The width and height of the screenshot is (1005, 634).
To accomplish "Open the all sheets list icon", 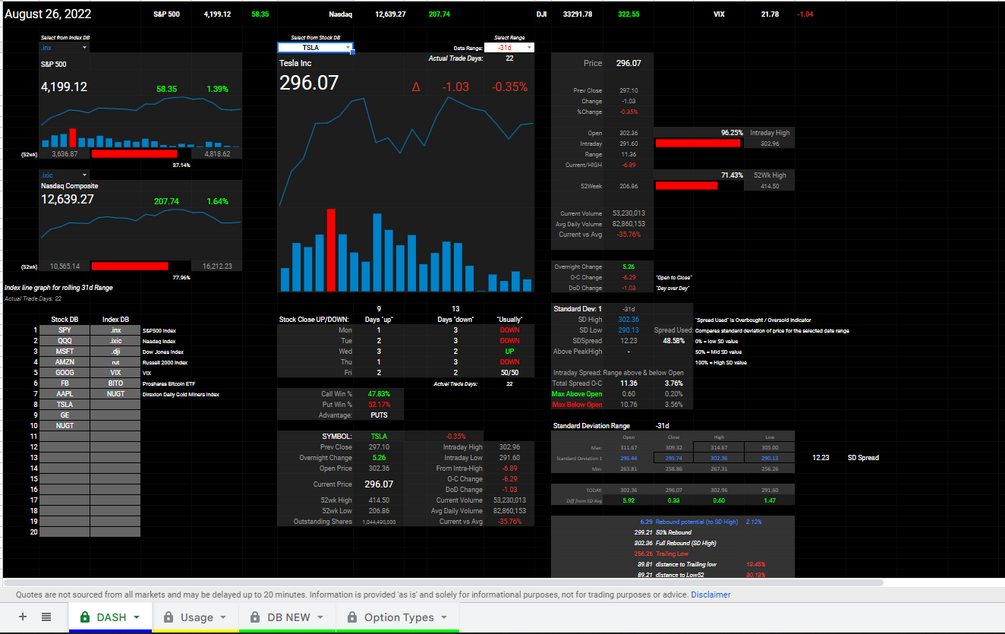I will pyautogui.click(x=46, y=617).
